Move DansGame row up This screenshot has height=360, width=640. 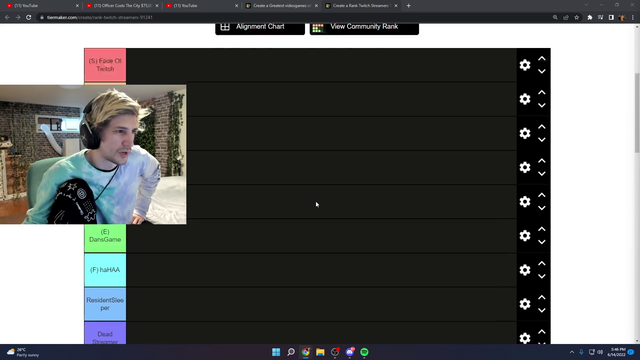click(542, 229)
